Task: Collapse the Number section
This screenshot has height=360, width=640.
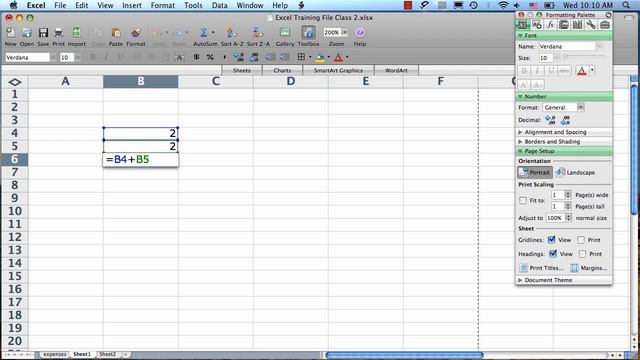Action: (x=520, y=97)
